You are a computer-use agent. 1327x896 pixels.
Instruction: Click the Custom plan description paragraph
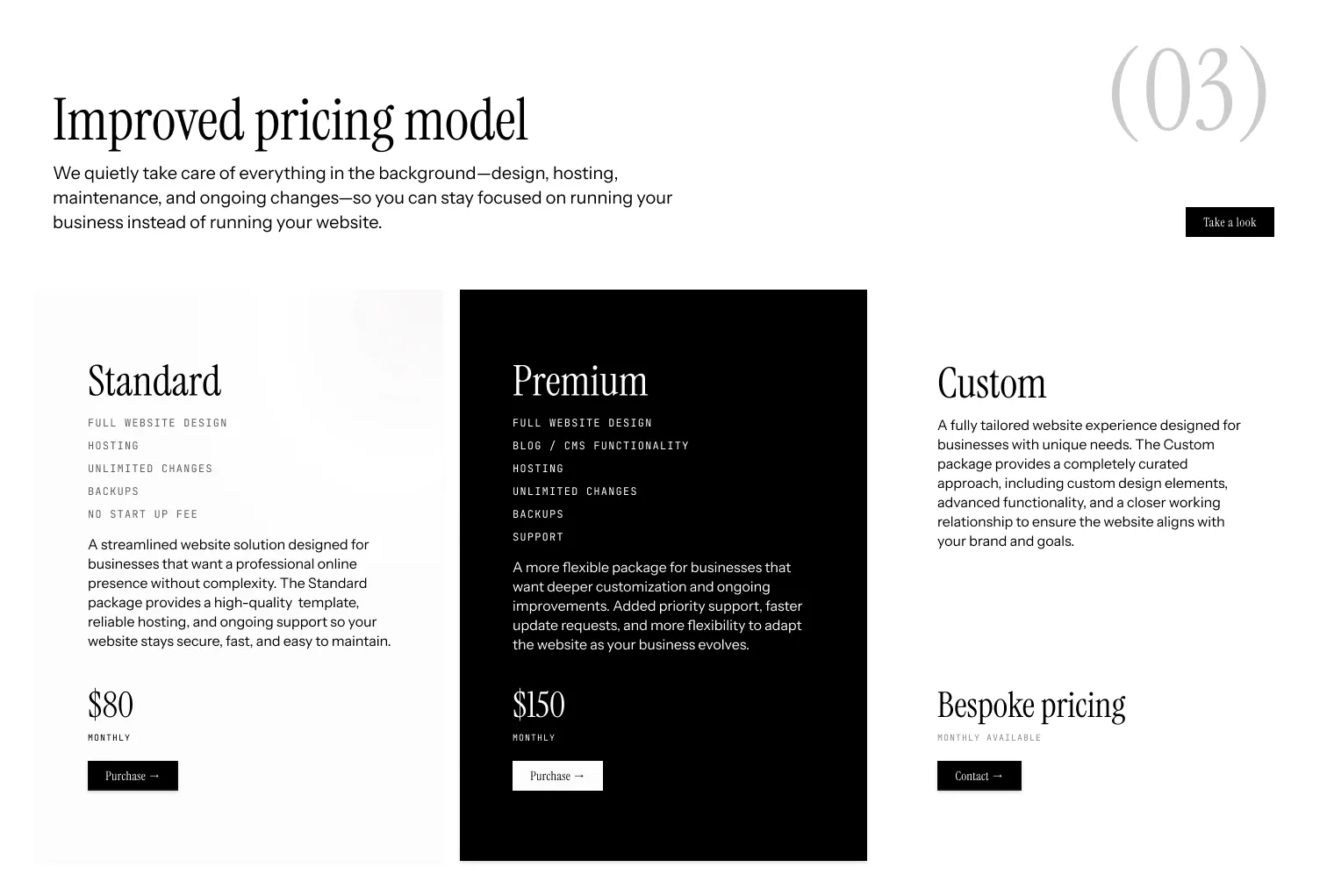pyautogui.click(x=1088, y=484)
